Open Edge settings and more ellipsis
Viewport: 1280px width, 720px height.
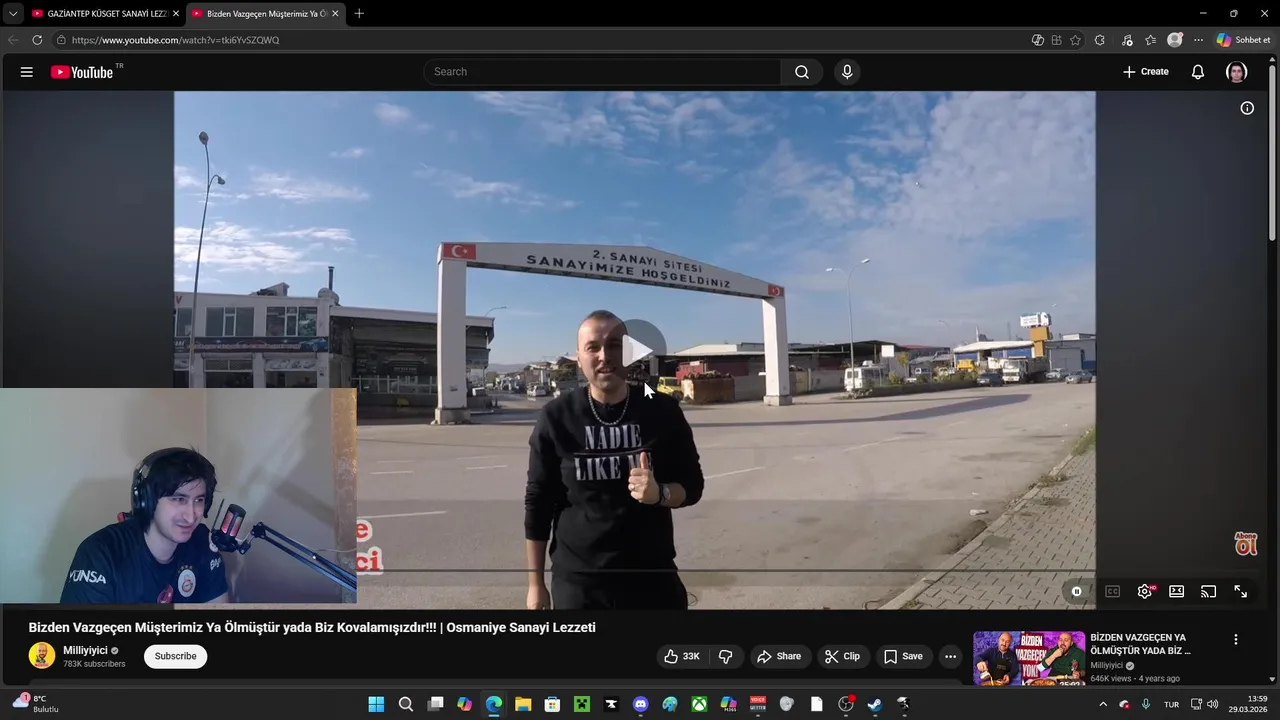pos(1198,40)
